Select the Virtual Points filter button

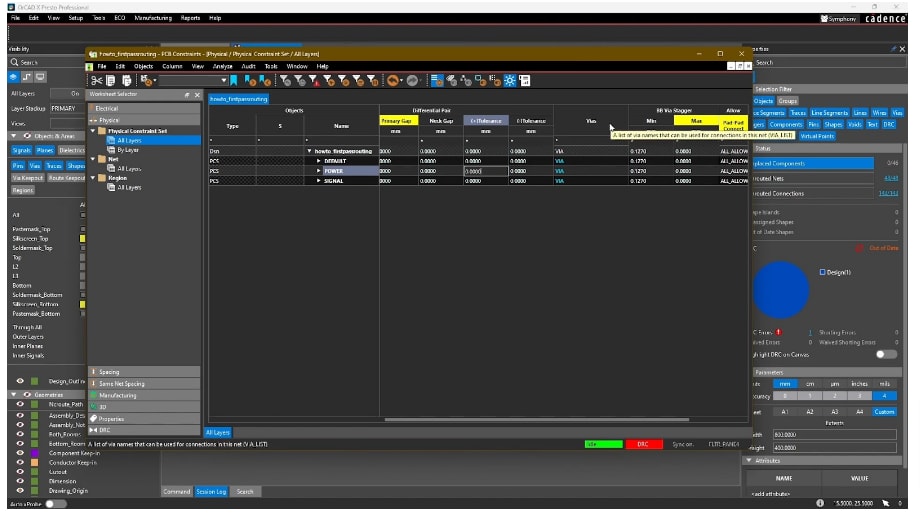pos(817,136)
